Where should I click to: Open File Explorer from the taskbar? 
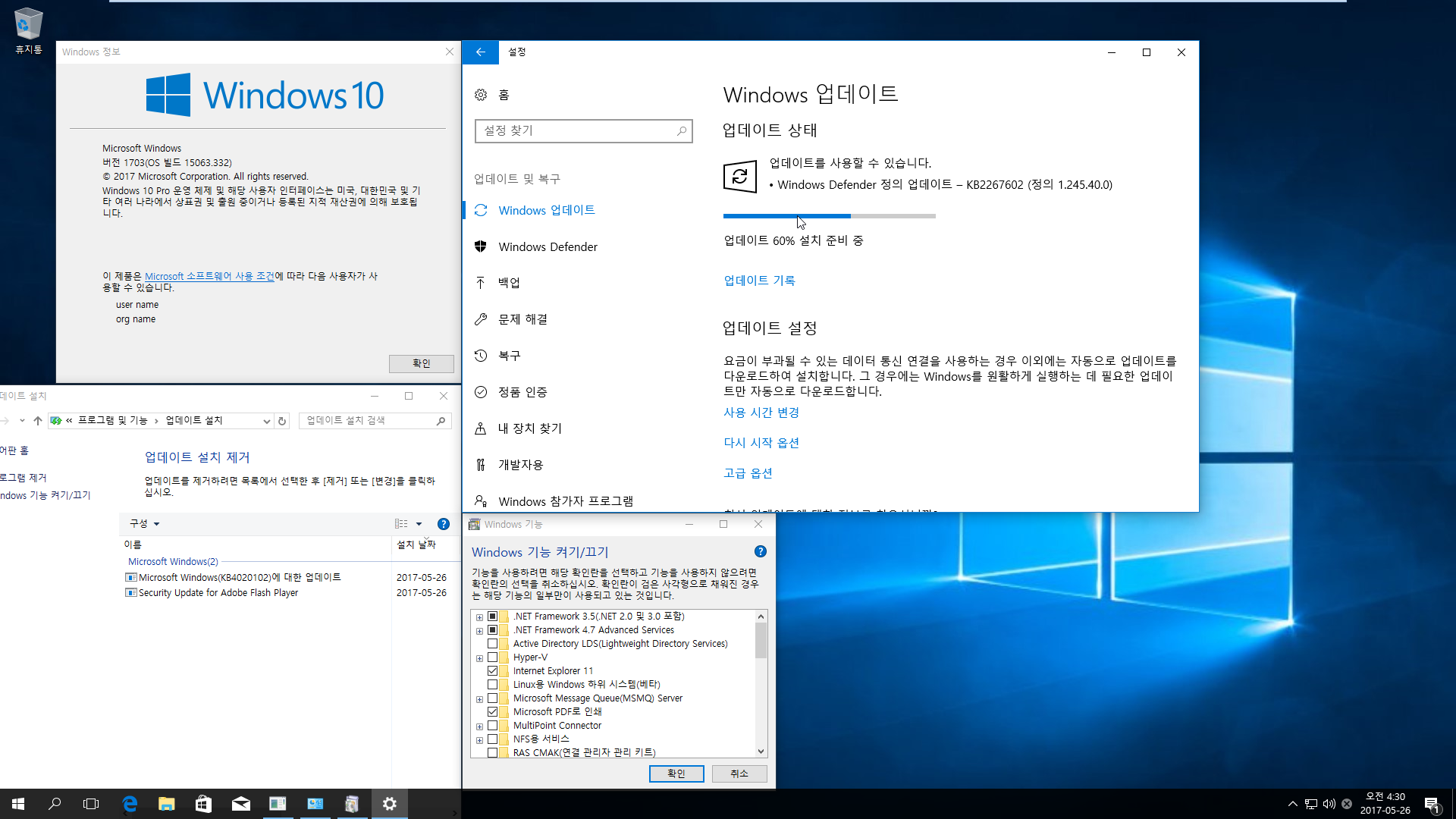167,804
